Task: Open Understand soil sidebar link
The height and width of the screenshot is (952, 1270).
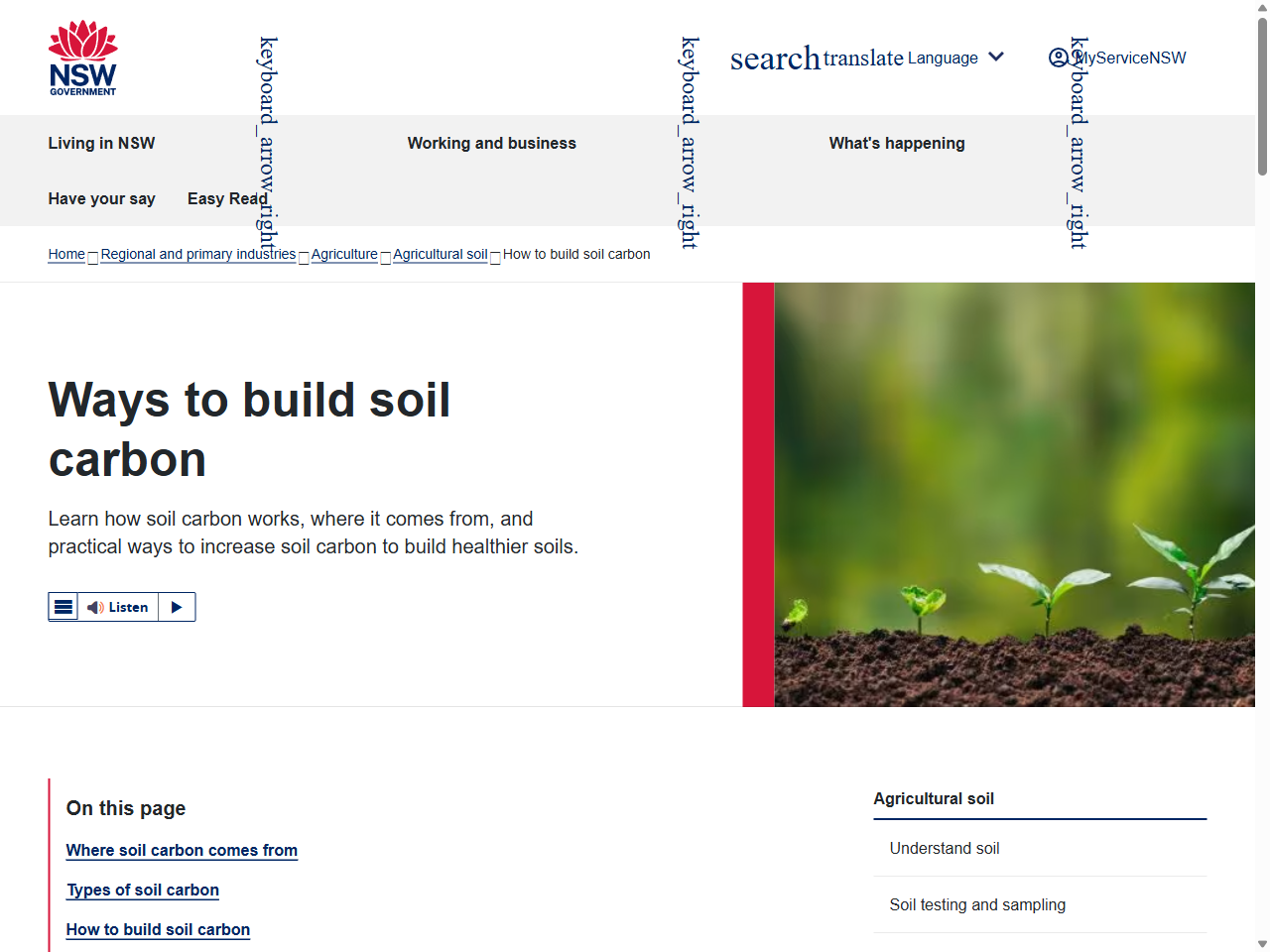Action: [x=945, y=848]
